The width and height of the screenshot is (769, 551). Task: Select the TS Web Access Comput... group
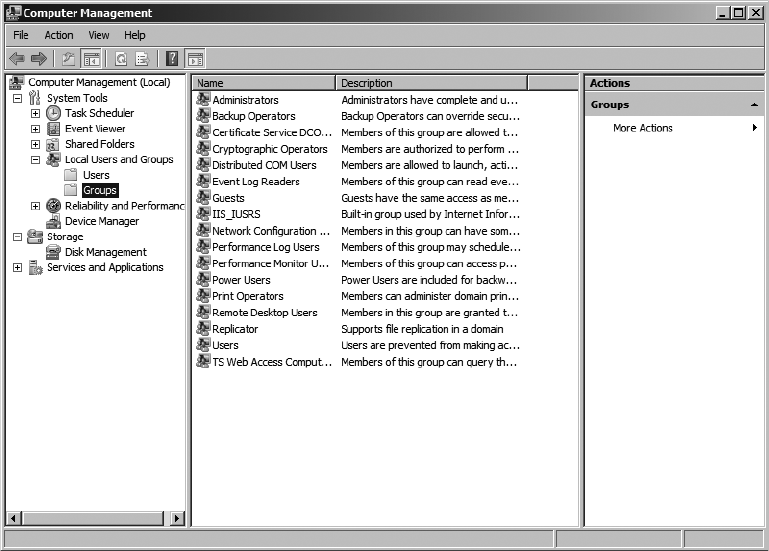pyautogui.click(x=272, y=362)
